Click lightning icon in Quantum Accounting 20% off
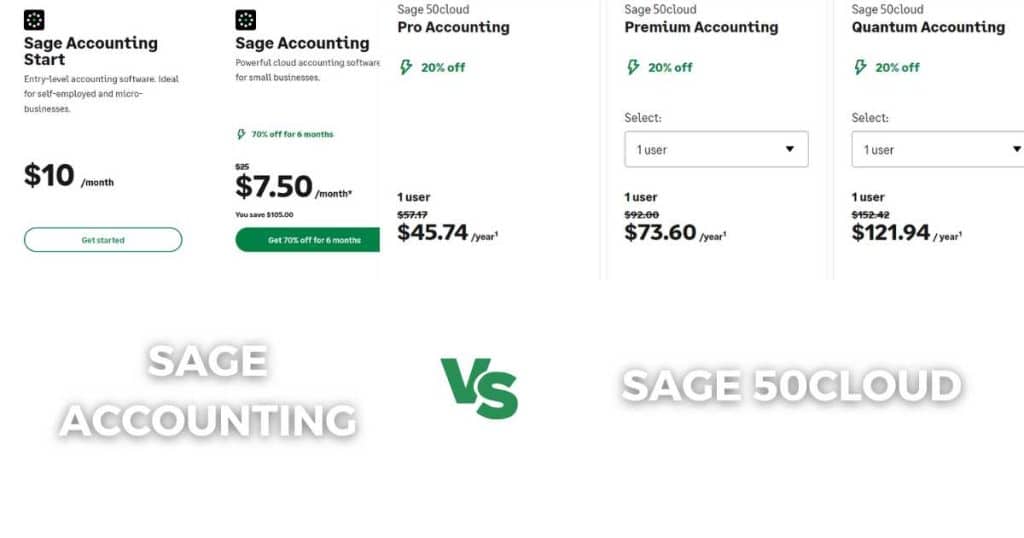 860,67
